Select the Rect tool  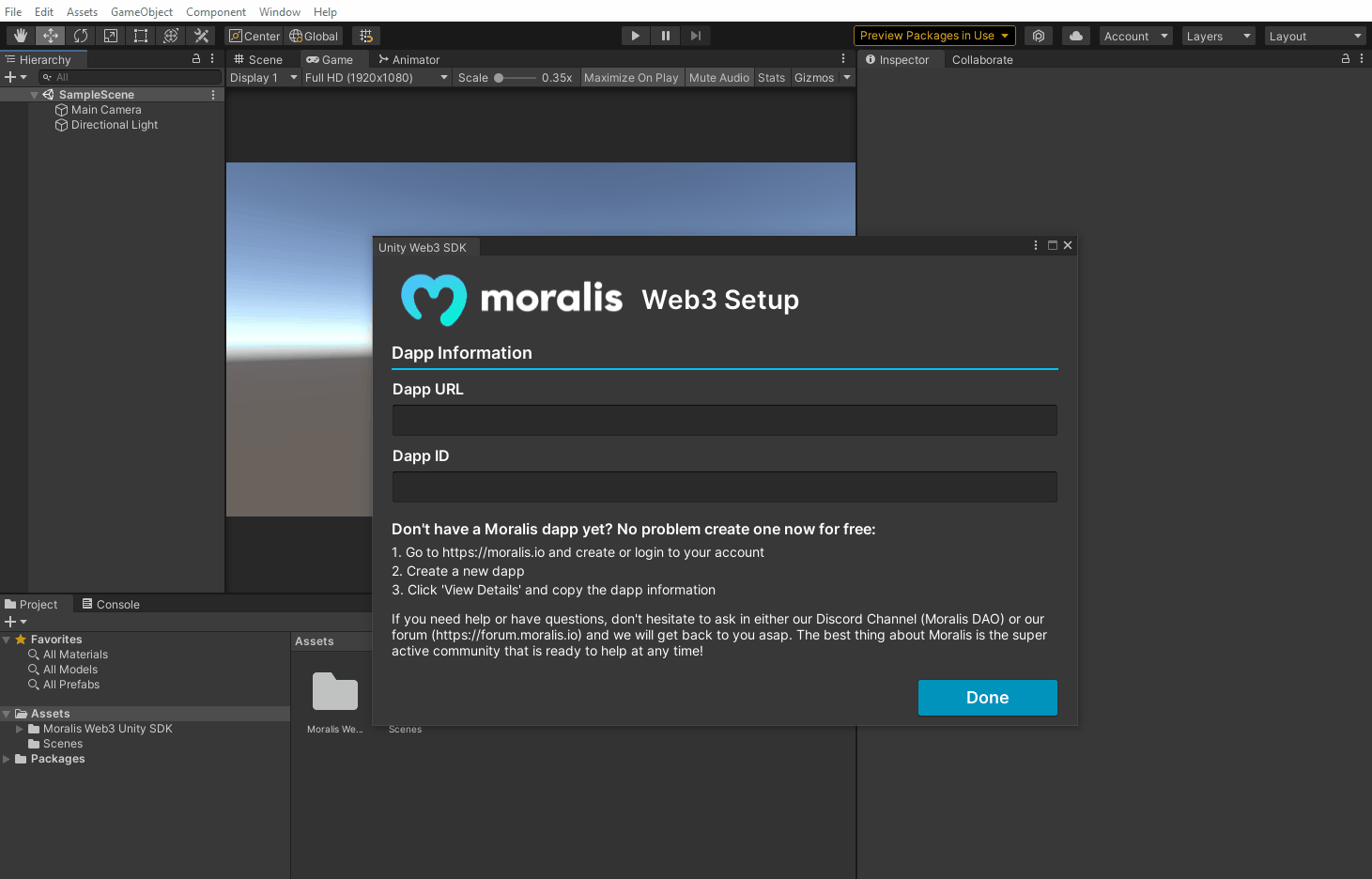click(141, 36)
